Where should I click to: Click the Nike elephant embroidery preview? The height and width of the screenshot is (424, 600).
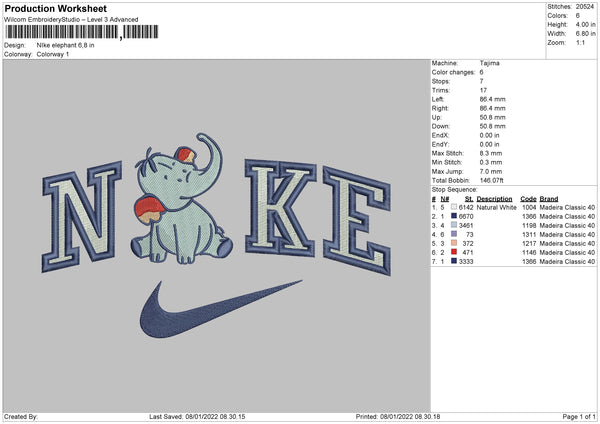[x=217, y=235]
